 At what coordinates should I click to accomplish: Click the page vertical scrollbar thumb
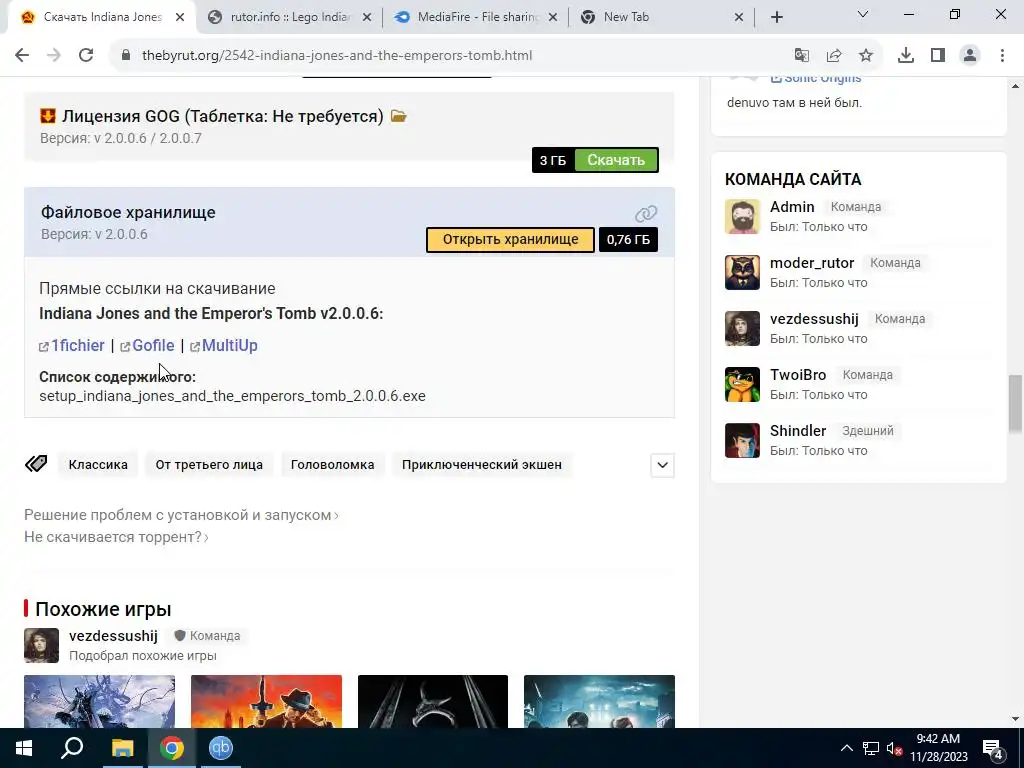pyautogui.click(x=1015, y=403)
